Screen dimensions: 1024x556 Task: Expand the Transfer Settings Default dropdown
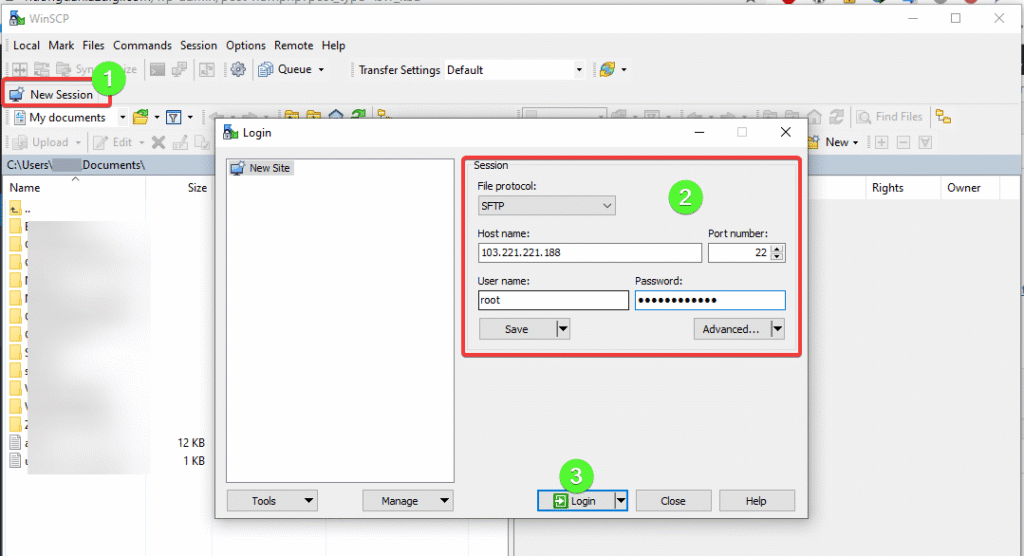tap(579, 70)
